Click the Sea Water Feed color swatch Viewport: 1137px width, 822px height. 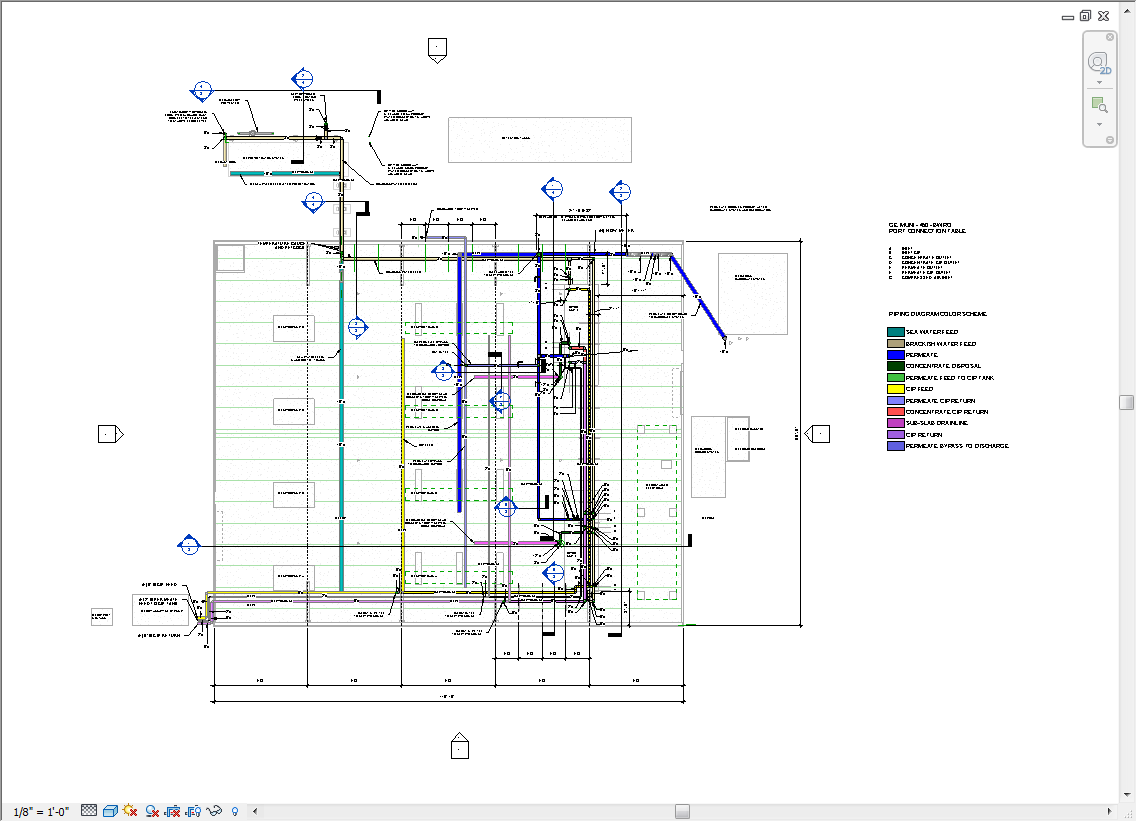(896, 332)
